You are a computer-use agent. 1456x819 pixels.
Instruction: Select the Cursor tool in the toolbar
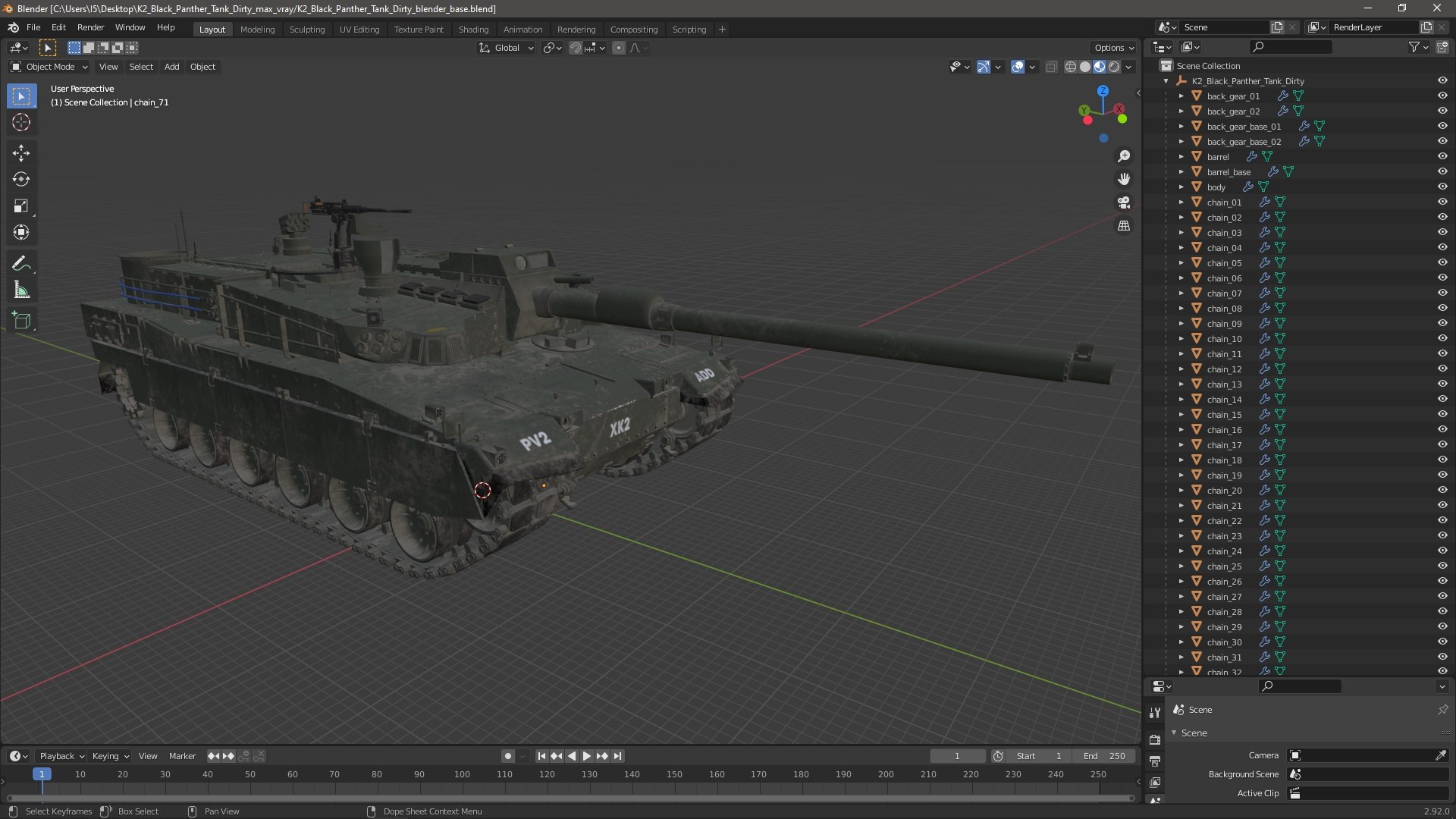click(21, 122)
